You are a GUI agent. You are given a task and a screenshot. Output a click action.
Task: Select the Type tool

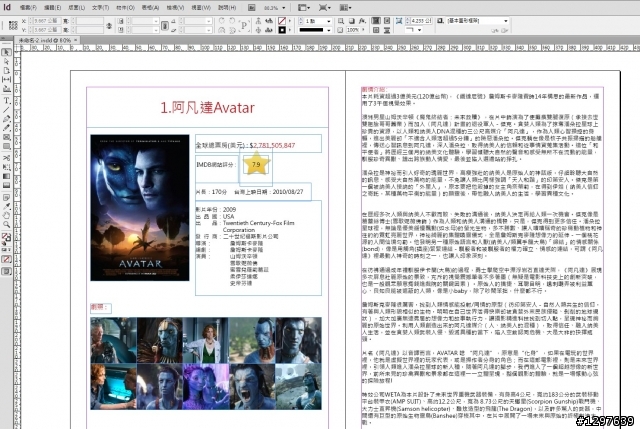(x=7, y=100)
